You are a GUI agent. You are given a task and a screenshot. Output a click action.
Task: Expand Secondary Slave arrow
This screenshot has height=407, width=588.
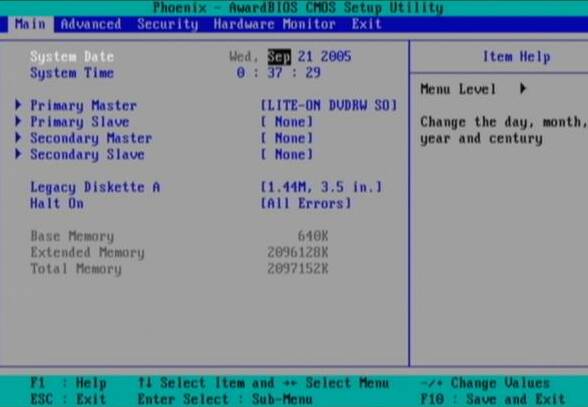pos(18,154)
